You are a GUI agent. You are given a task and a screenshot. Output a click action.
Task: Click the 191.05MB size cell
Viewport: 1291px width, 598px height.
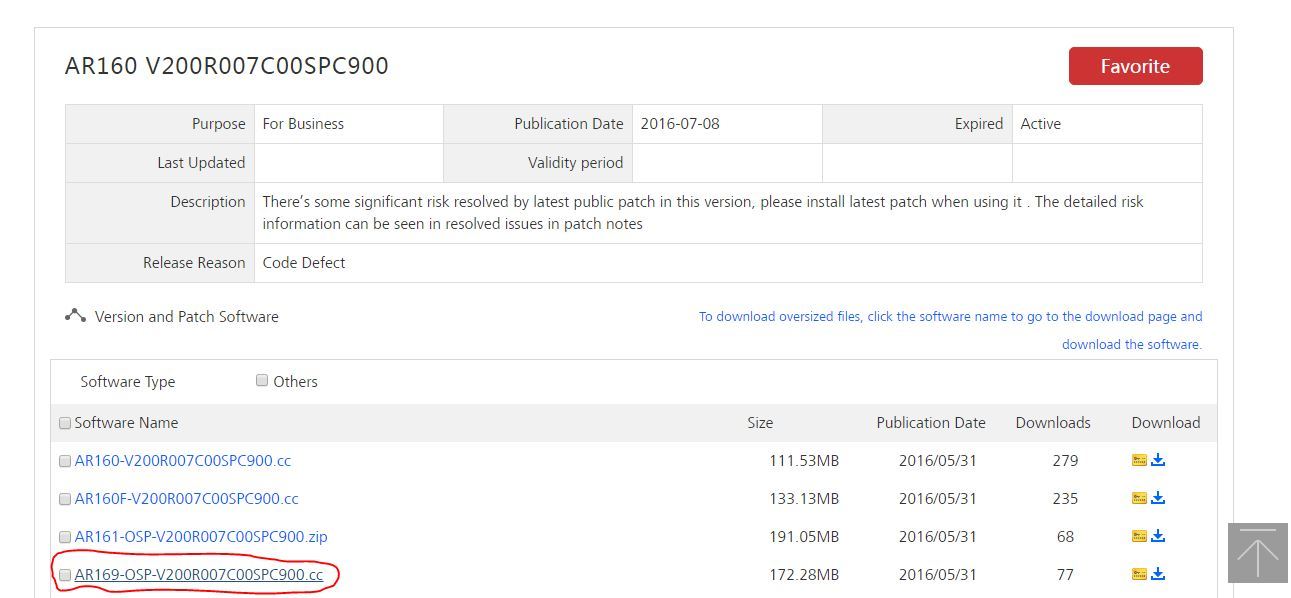(804, 537)
